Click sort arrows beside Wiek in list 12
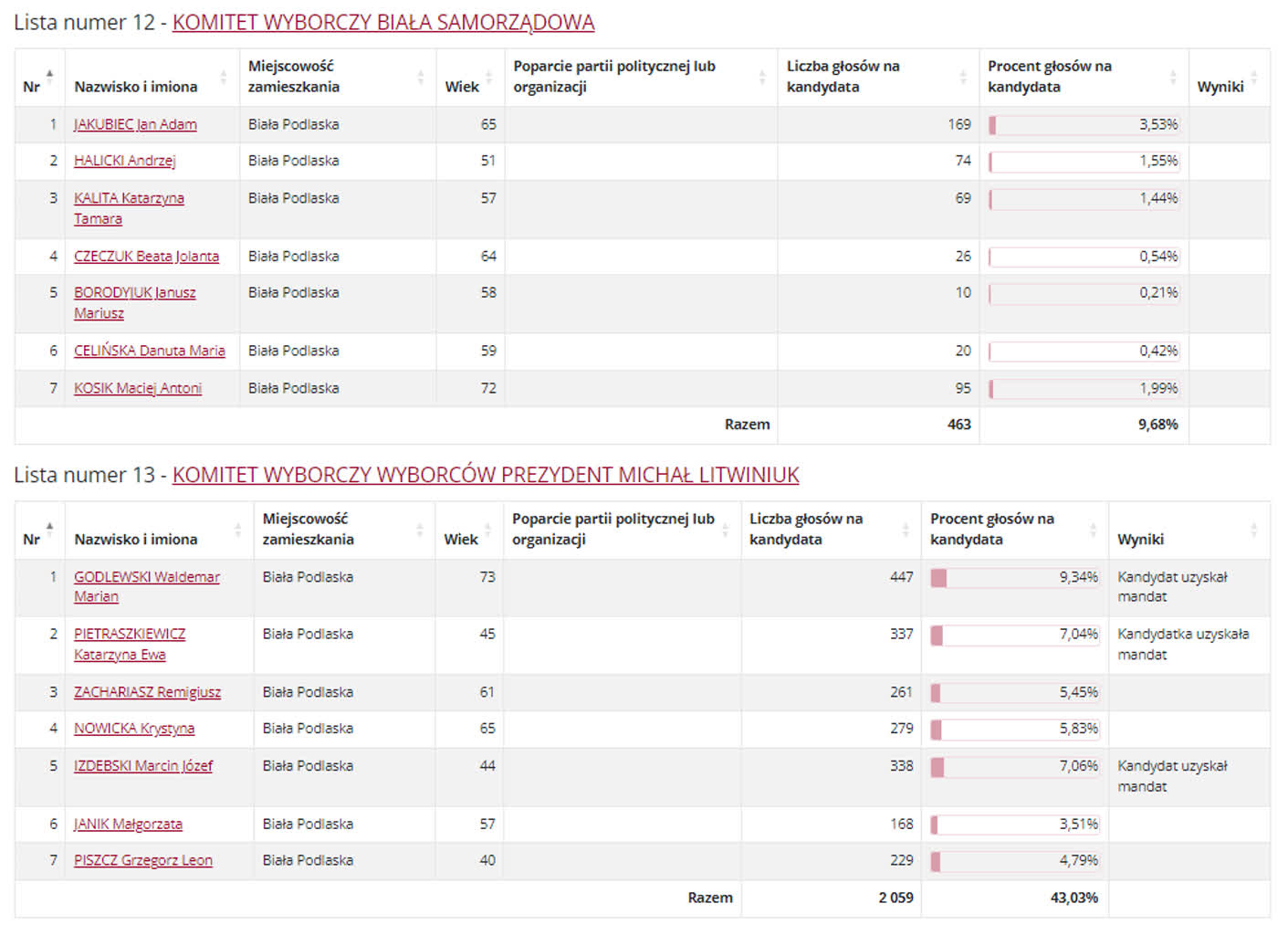The image size is (1288, 935). (x=488, y=77)
